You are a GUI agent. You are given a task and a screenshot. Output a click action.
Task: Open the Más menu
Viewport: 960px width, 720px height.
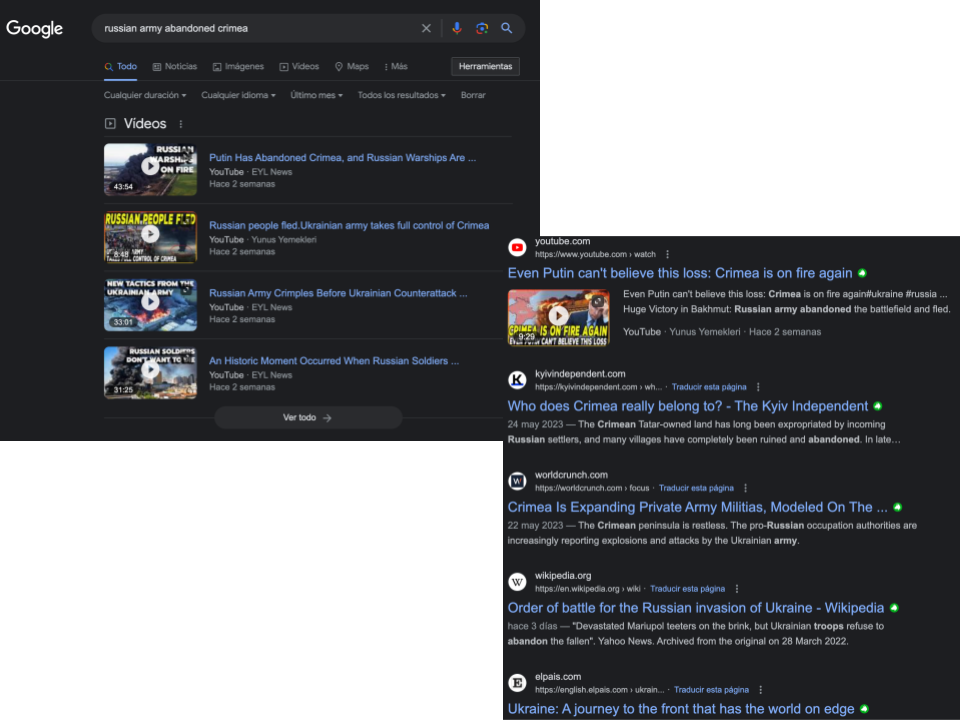[395, 67]
